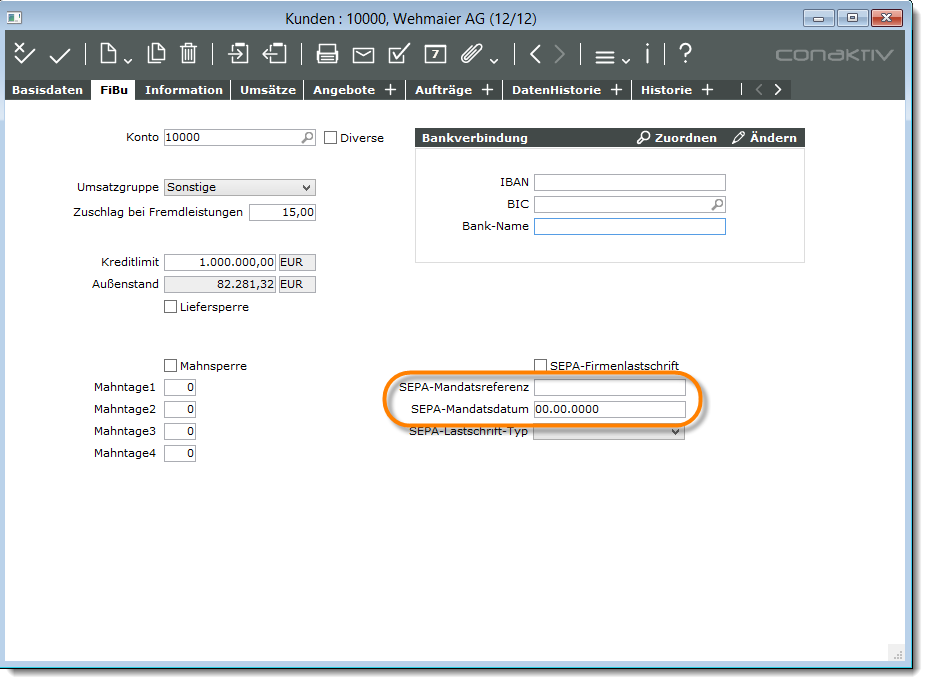Click the duplicate record icon

156,54
